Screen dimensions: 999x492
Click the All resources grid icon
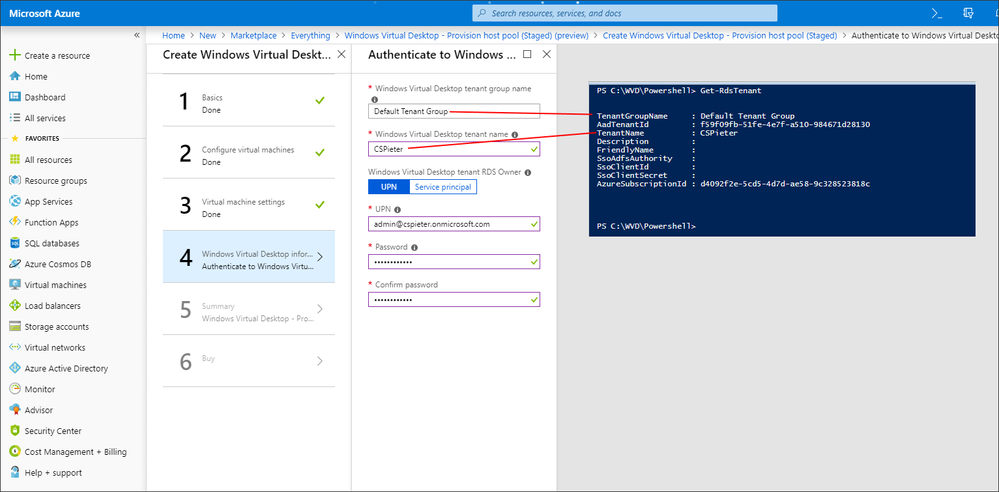(15, 160)
